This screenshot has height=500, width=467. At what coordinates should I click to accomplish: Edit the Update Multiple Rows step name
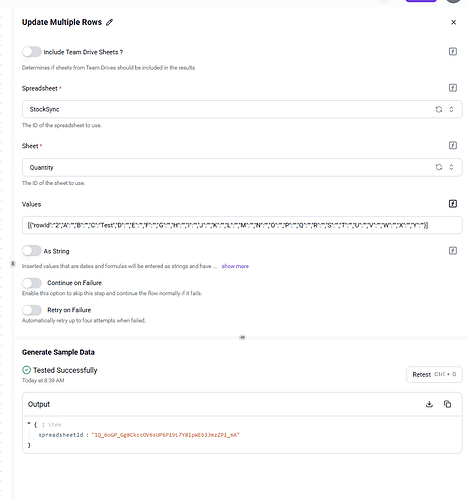(109, 22)
